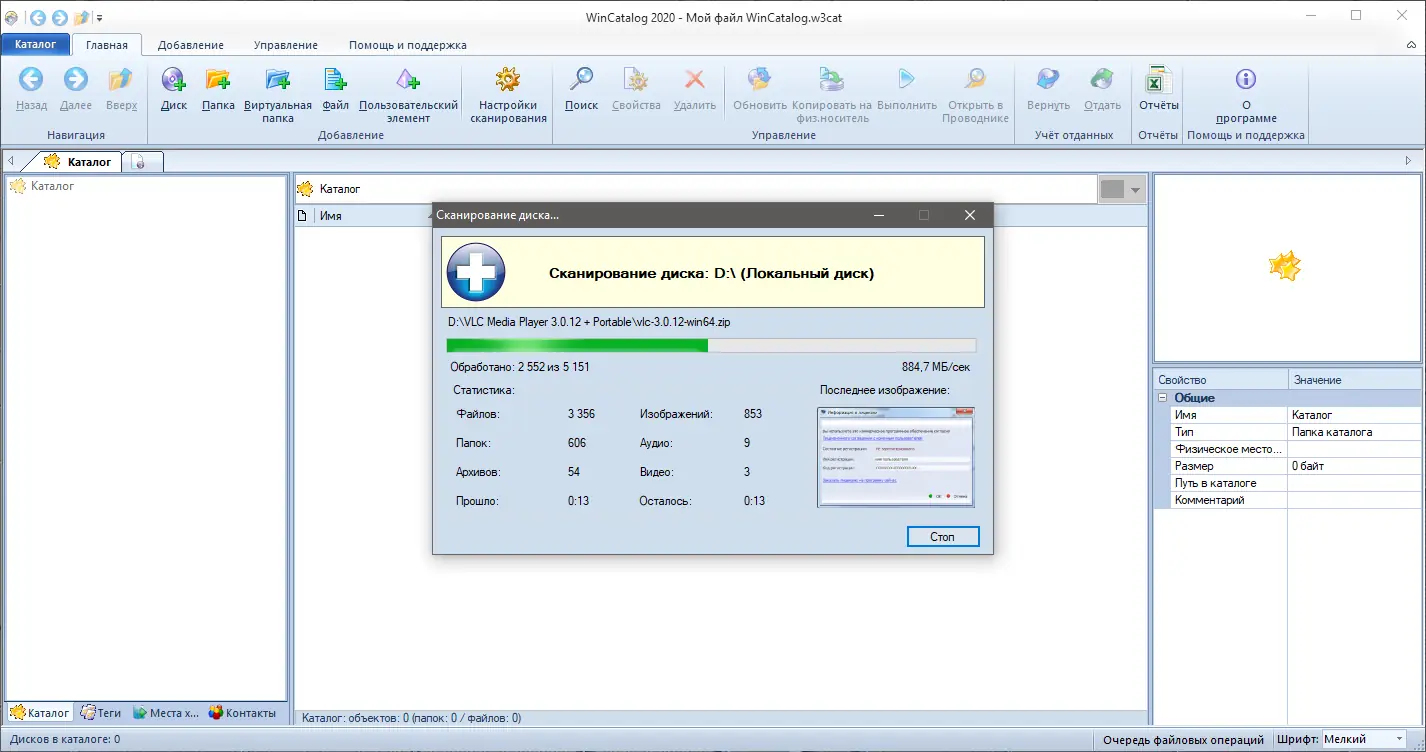Click Дисков в каталоге: 0 status text
Image resolution: width=1426 pixels, height=752 pixels.
click(64, 740)
